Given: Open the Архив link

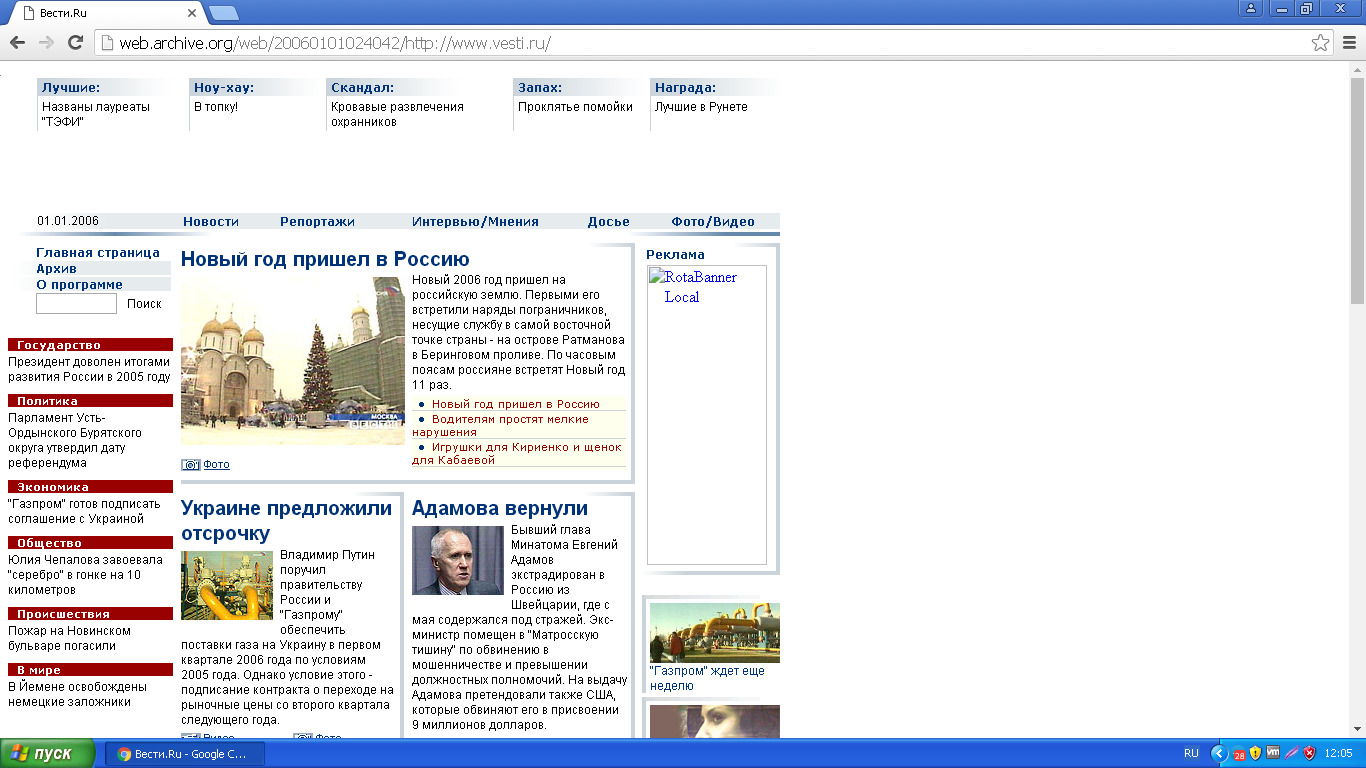Looking at the screenshot, I should pyautogui.click(x=56, y=269).
